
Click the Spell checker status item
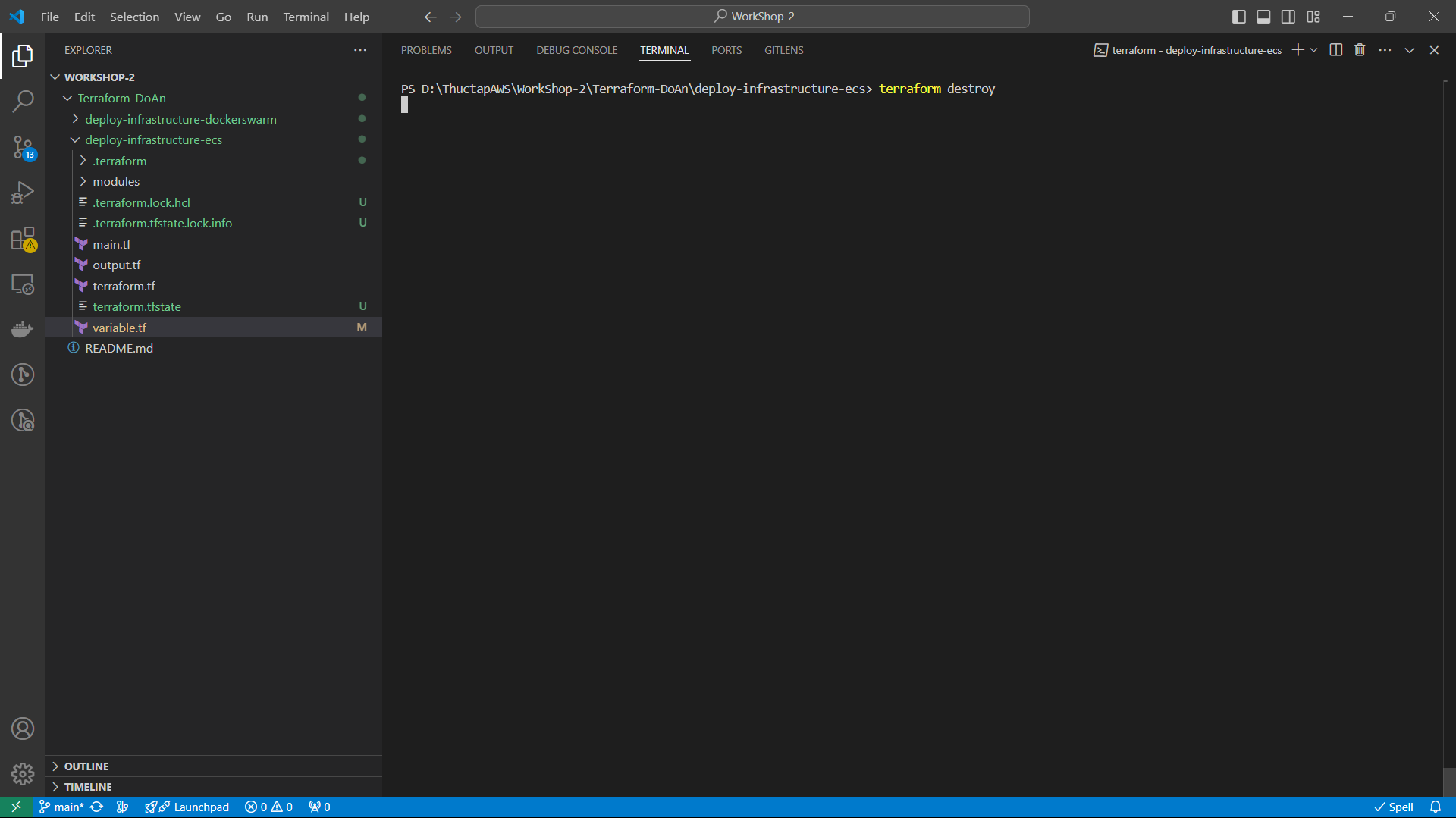[1394, 807]
